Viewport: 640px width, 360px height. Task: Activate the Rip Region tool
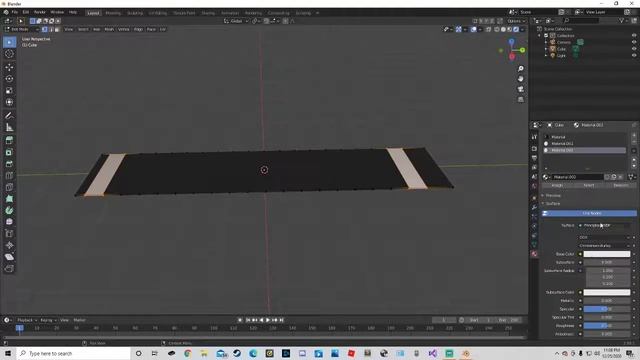coord(9,269)
